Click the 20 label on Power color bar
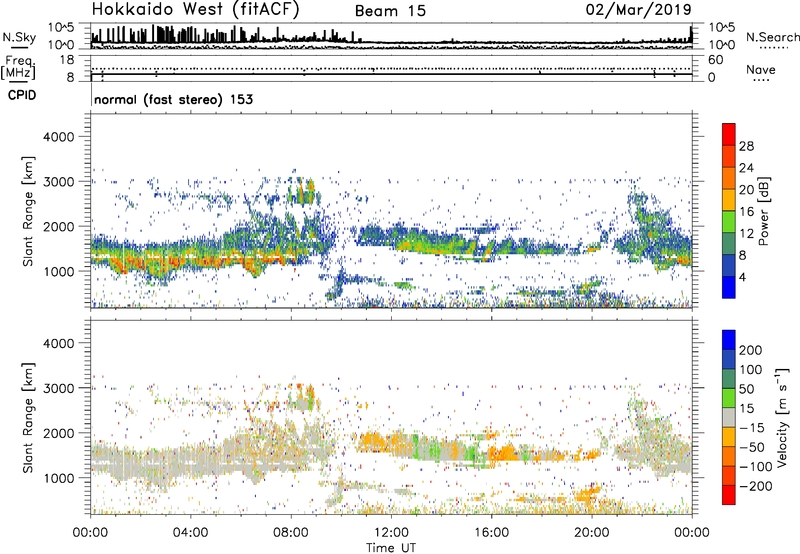This screenshot has height=554, width=800. (746, 190)
